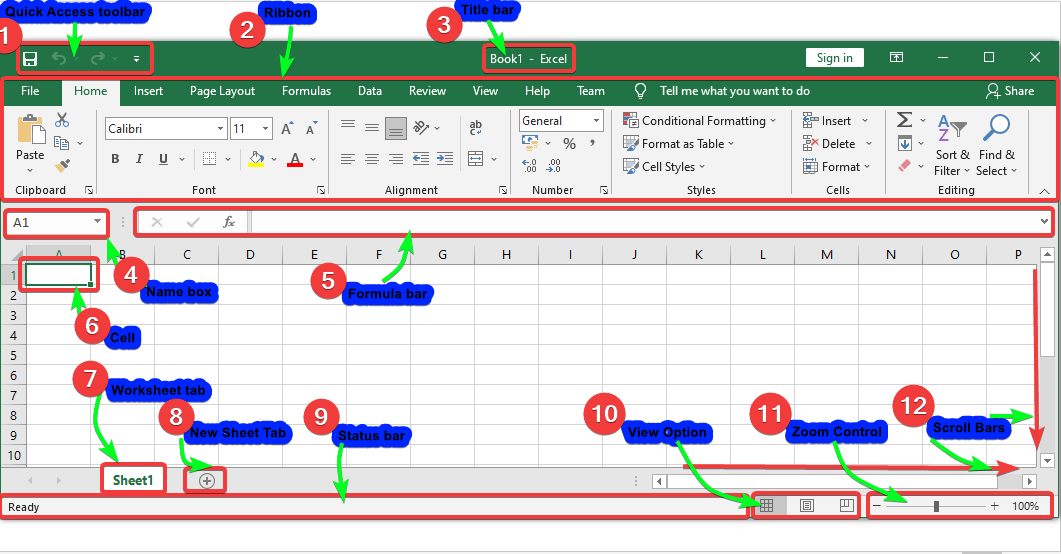Open Sort & Filter menu

pyautogui.click(x=952, y=146)
